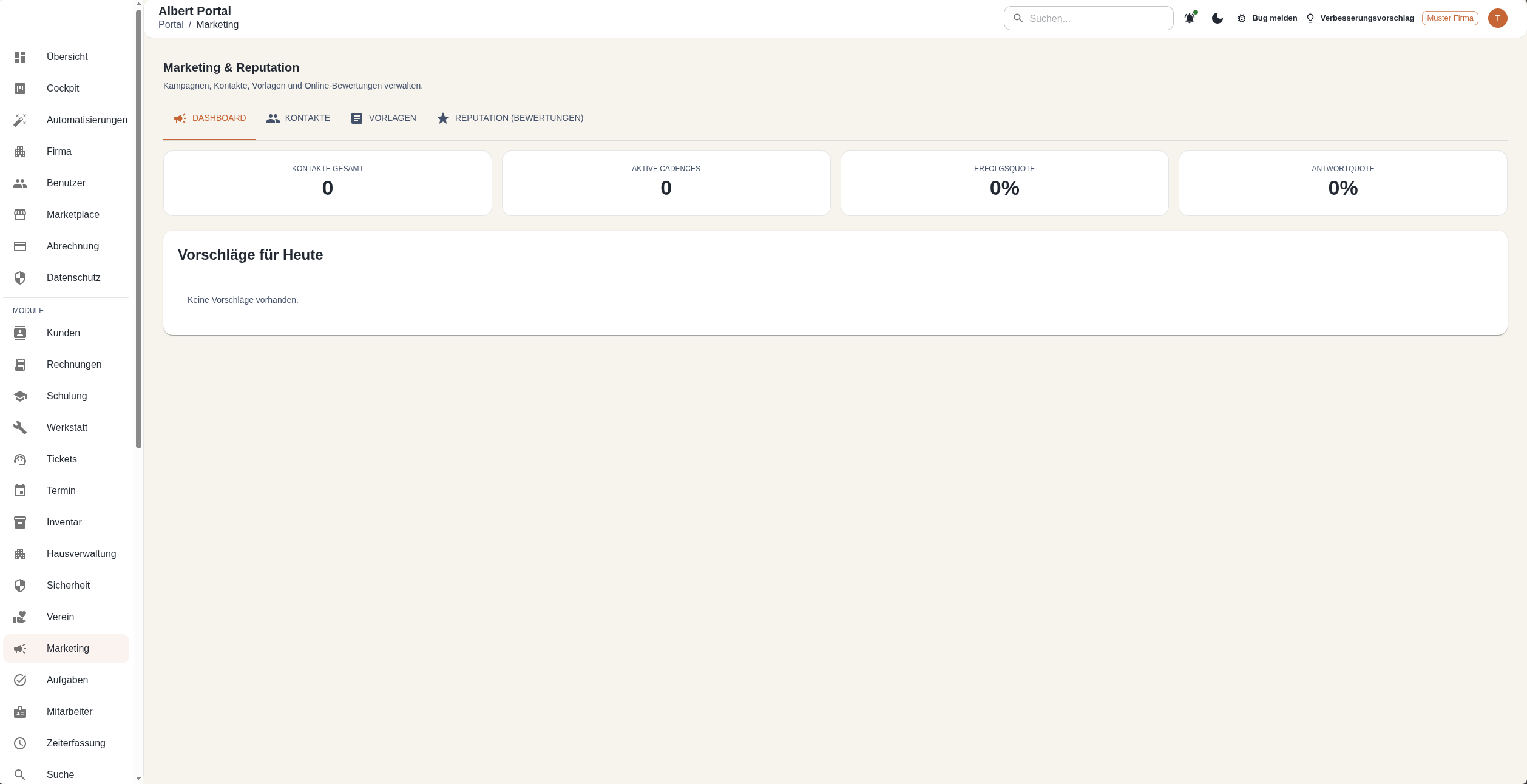Open the user avatar T menu
1527x784 pixels.
click(x=1498, y=18)
